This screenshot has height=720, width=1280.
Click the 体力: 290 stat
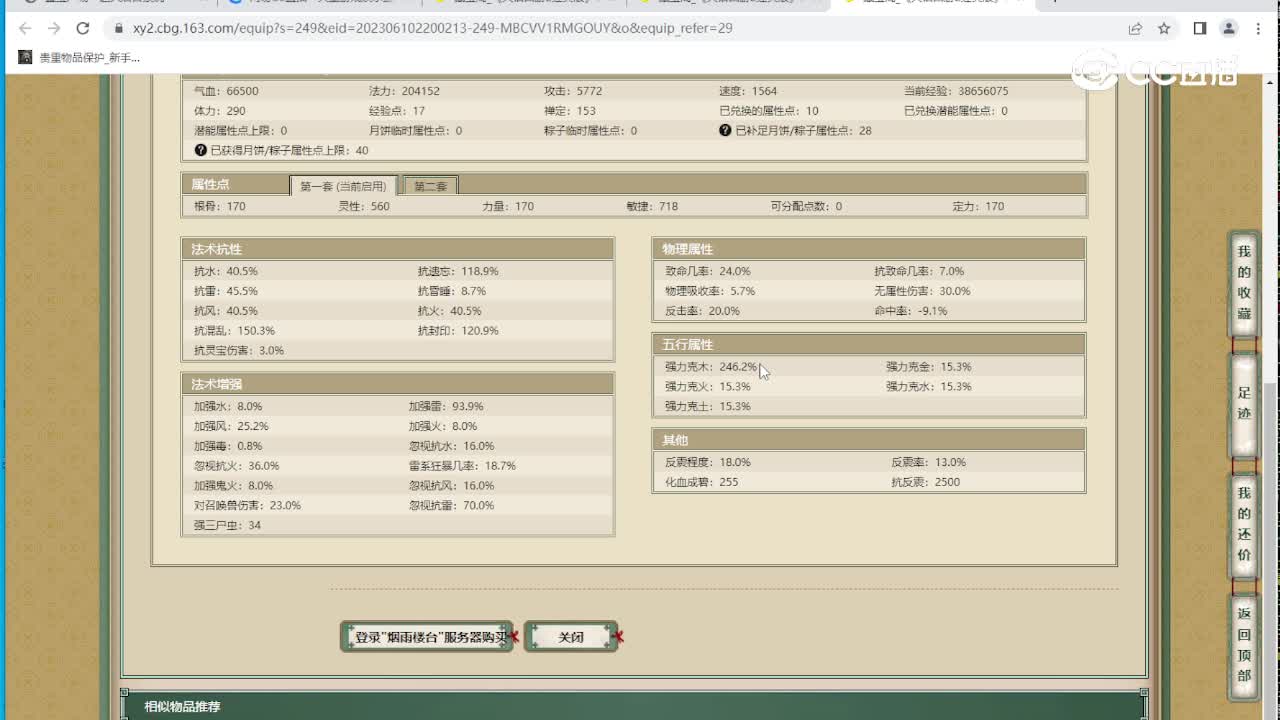click(x=220, y=111)
